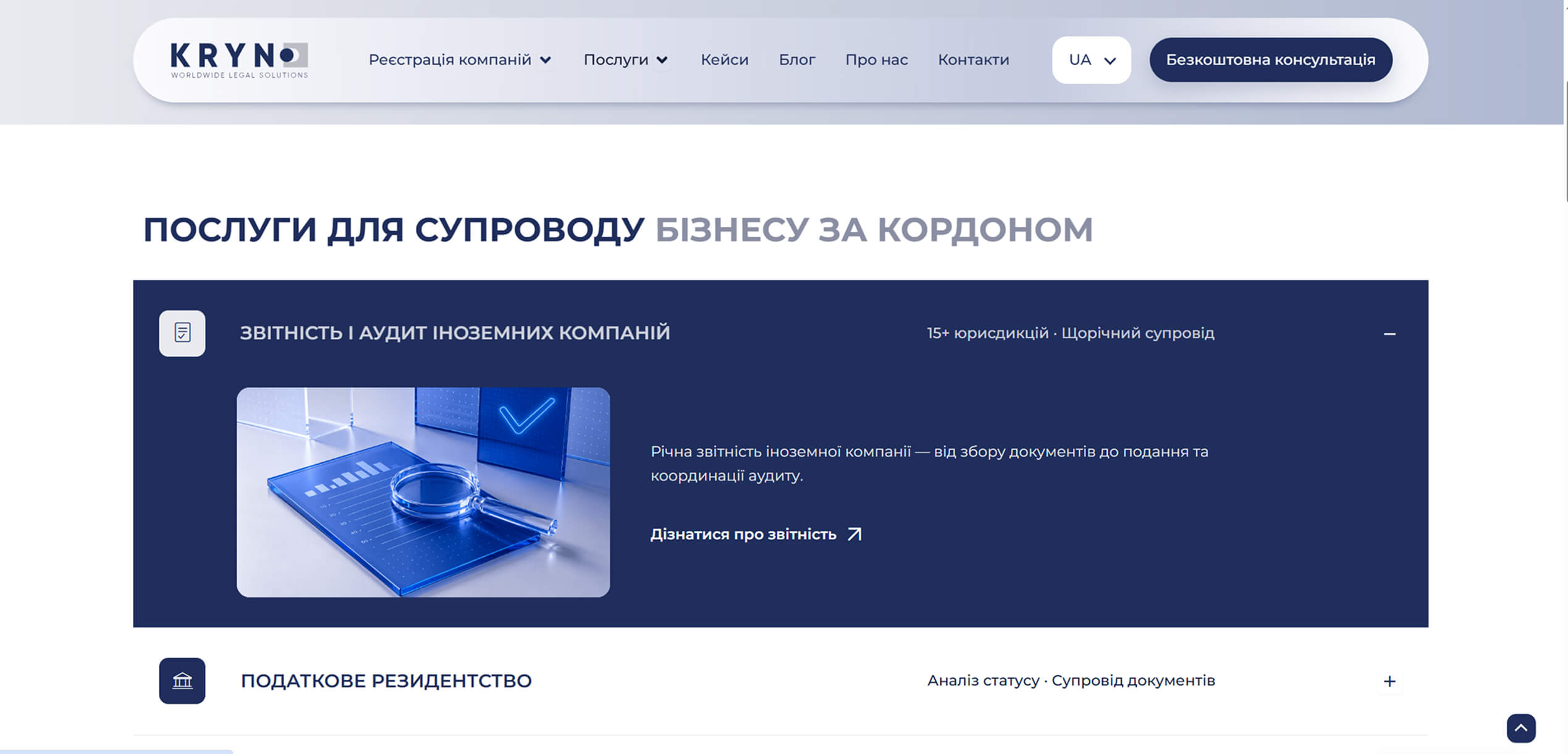The height and width of the screenshot is (754, 1568).
Task: Click the ПОСЛУГИ ДЛЯ СУПРОВОДУ БІЗНЕСУ page heading
Action: [618, 230]
